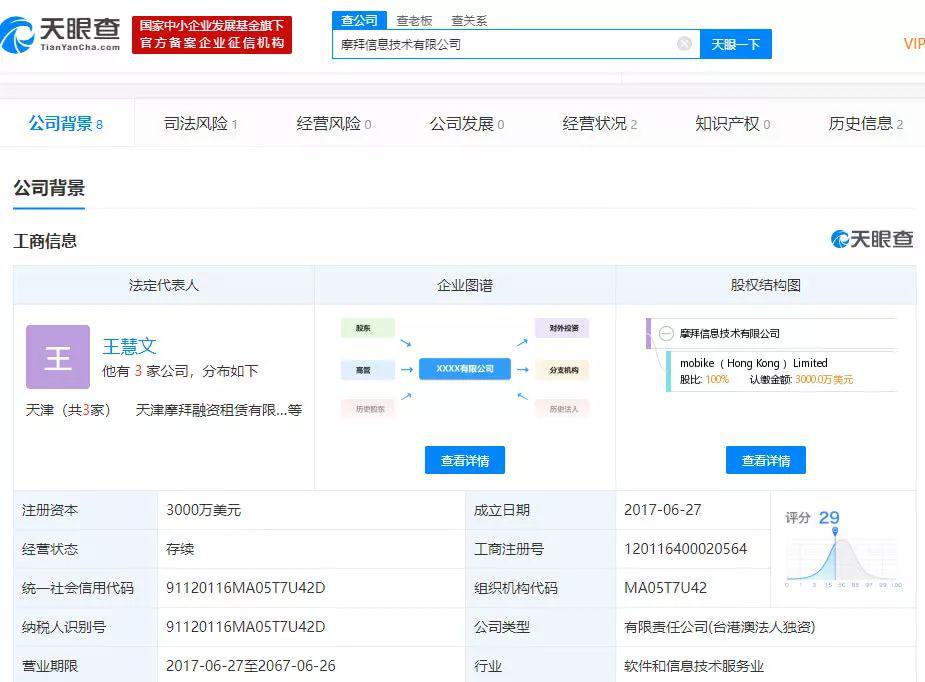Click 查看详情 under 股权结构图
The height and width of the screenshot is (682, 925).
pyautogui.click(x=766, y=460)
